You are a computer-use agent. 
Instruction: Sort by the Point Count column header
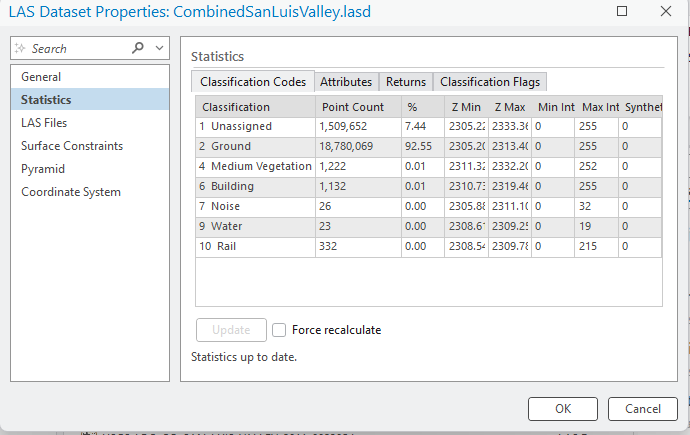tap(358, 107)
